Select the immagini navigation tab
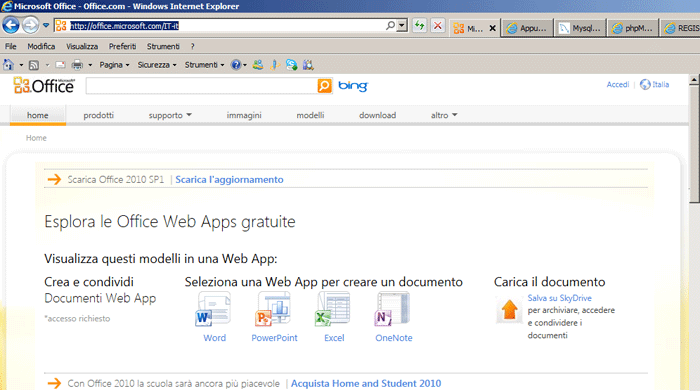700x391 pixels. (x=244, y=115)
